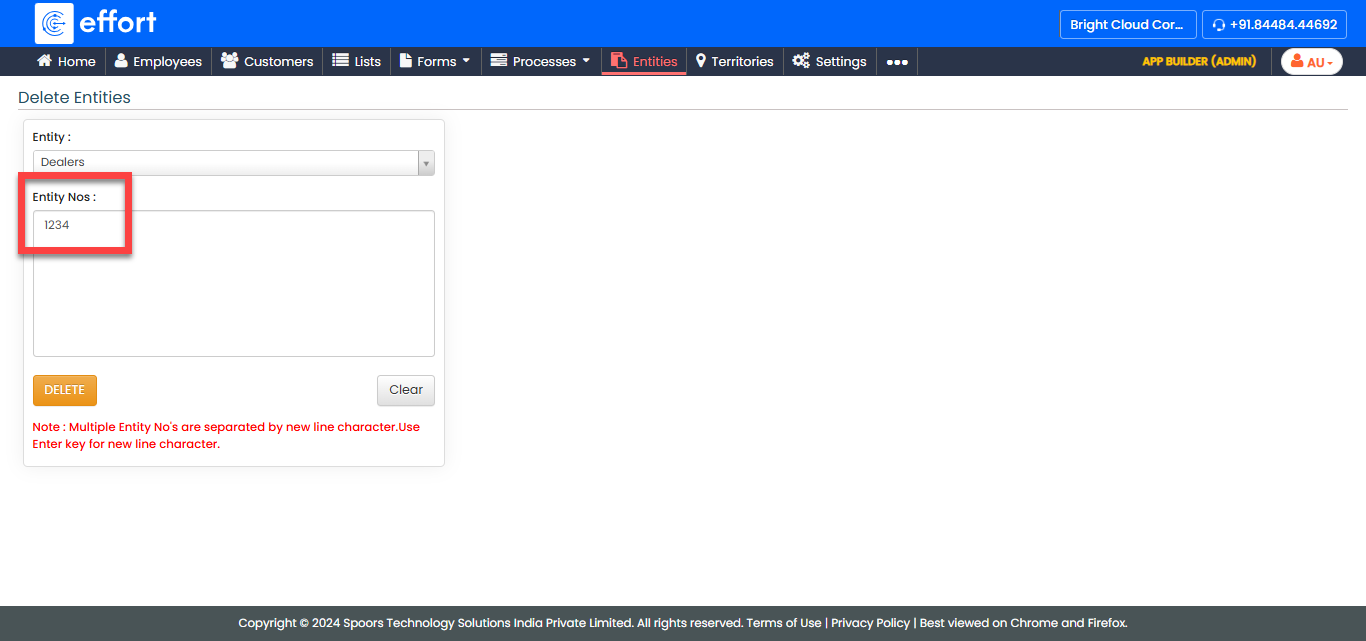The image size is (1366, 641).
Task: Open Territories via map pin icon
Action: (x=701, y=61)
